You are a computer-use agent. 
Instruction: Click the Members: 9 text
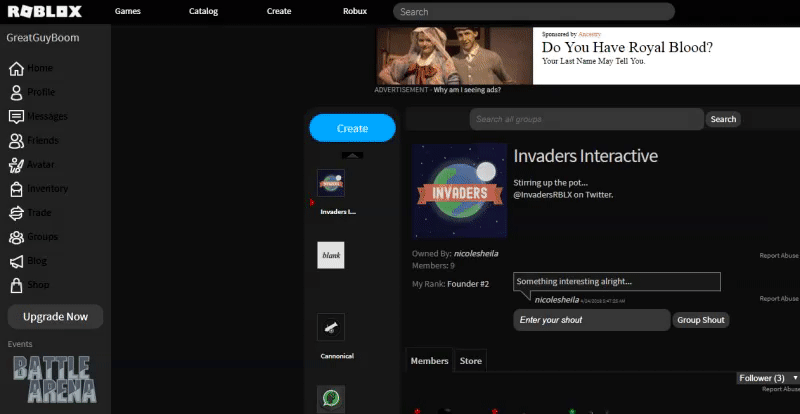coord(433,266)
